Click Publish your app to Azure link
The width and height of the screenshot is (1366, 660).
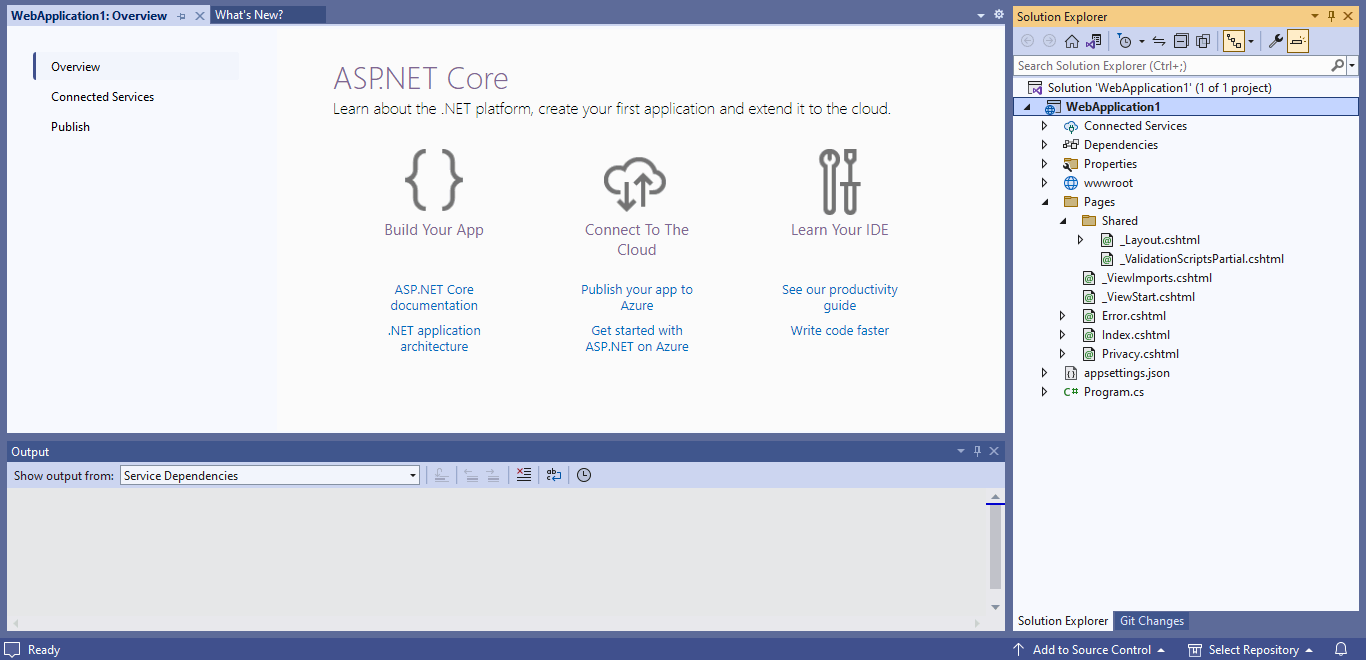click(x=637, y=298)
